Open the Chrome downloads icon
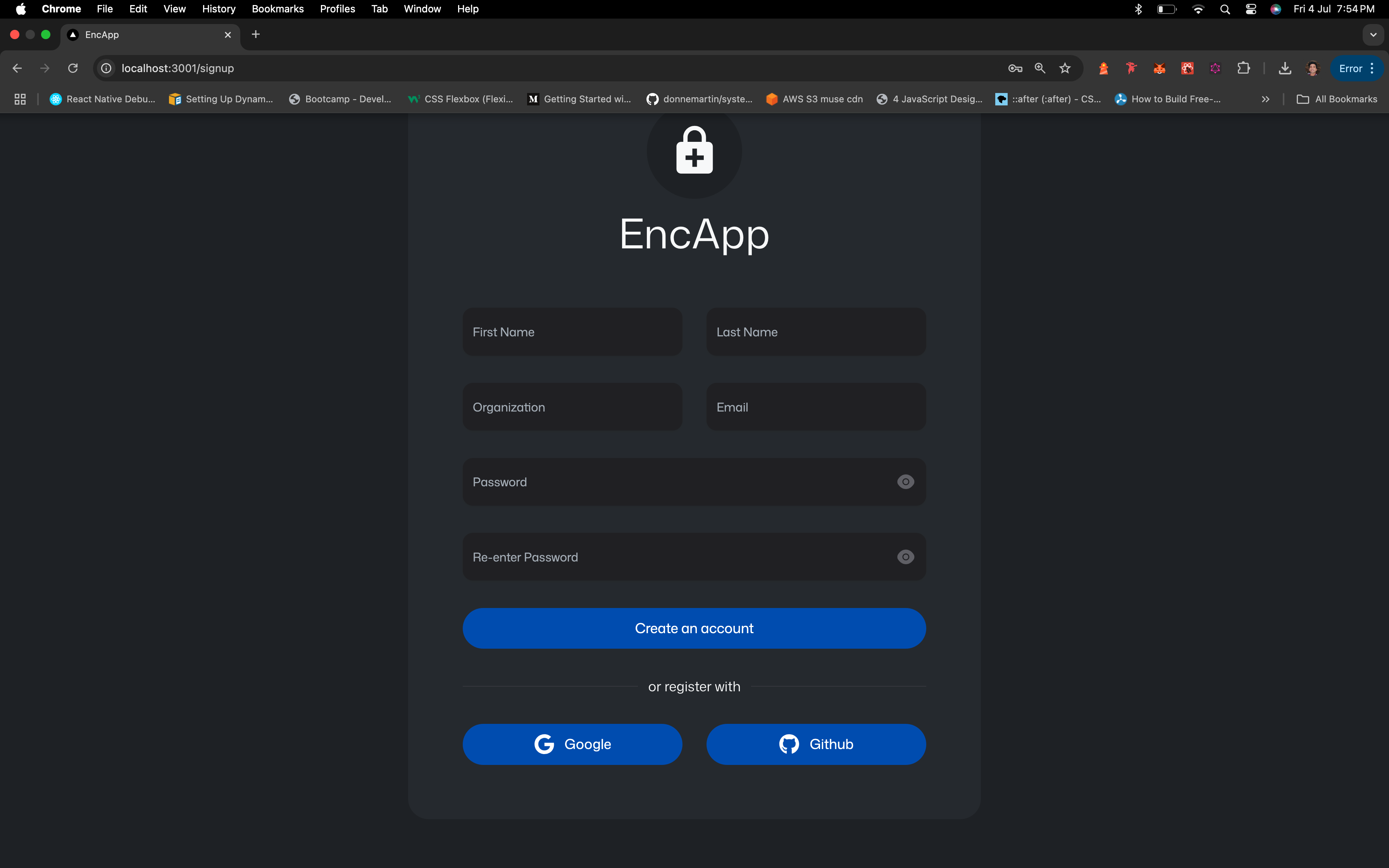The image size is (1389, 868). click(x=1284, y=68)
